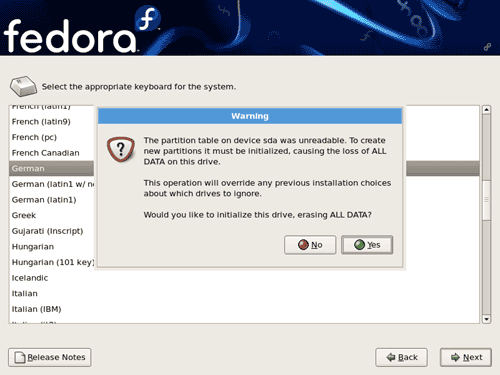The image size is (500, 375).
Task: Click the Release Notes document icon
Action: tap(20, 357)
